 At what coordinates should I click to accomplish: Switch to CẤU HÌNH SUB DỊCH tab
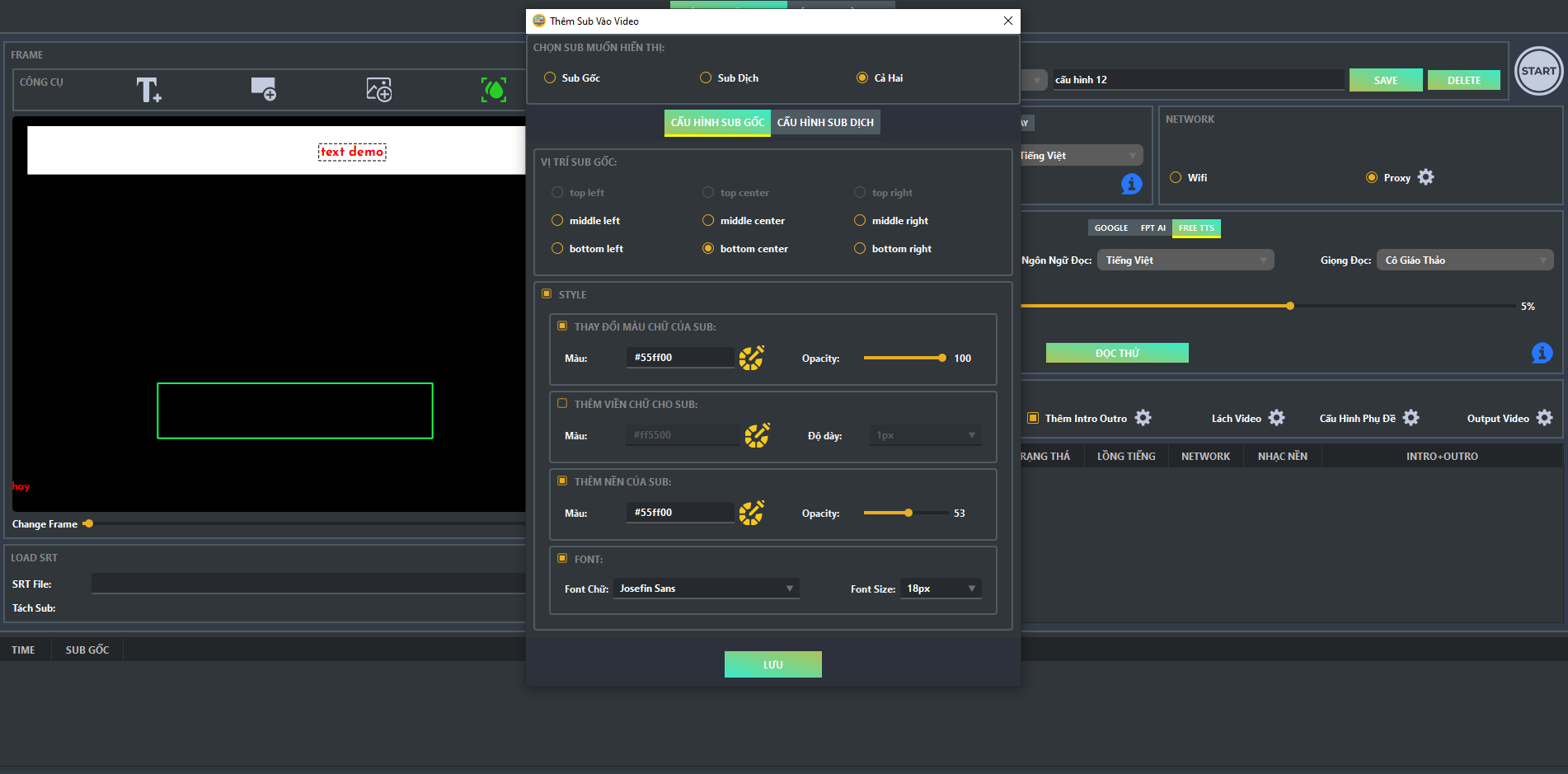[x=825, y=122]
